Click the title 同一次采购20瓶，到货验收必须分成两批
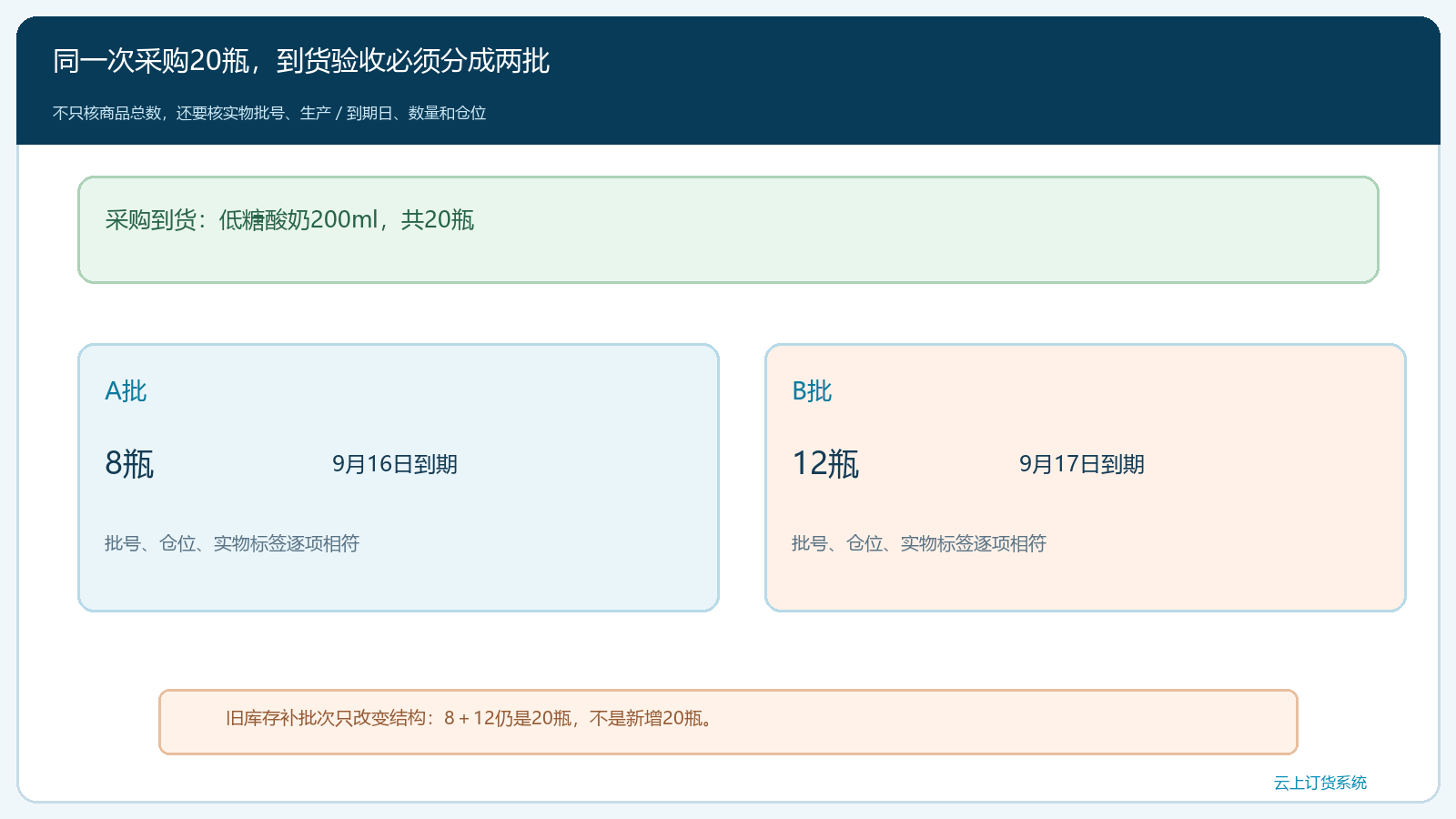Image resolution: width=1456 pixels, height=819 pixels. click(x=301, y=61)
